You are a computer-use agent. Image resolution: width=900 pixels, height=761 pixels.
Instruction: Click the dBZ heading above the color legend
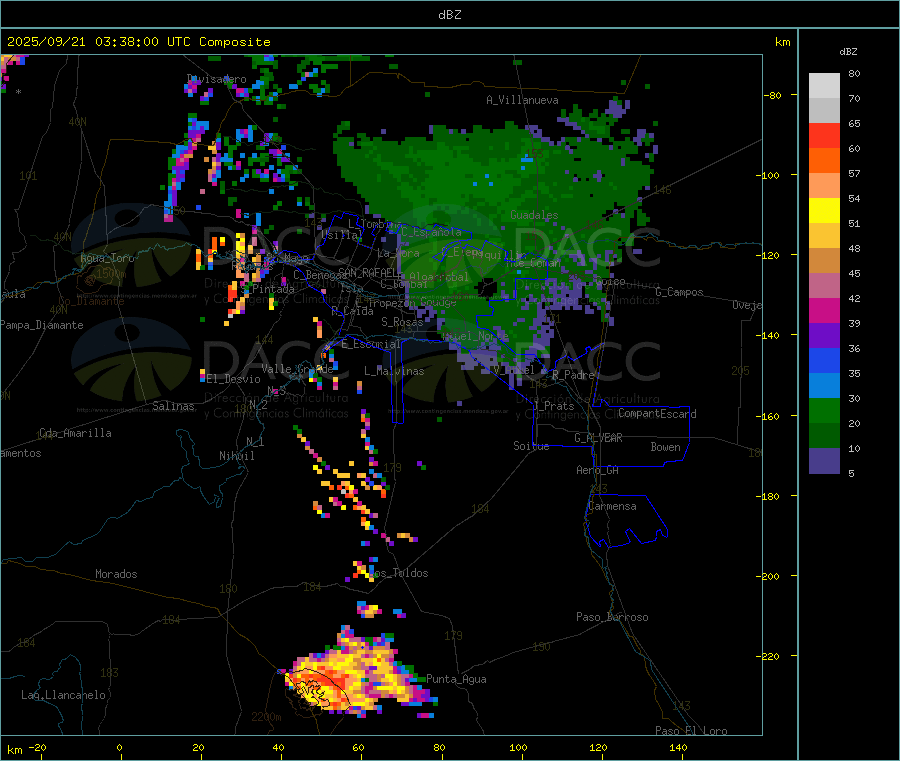[848, 52]
